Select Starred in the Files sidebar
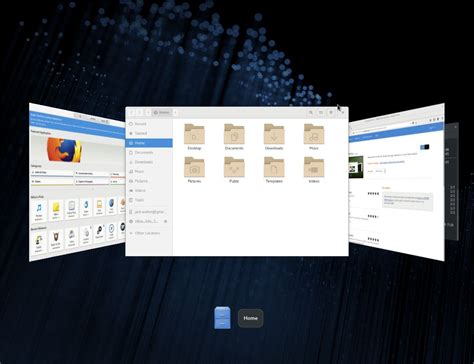This screenshot has width=474, height=364. [149, 133]
